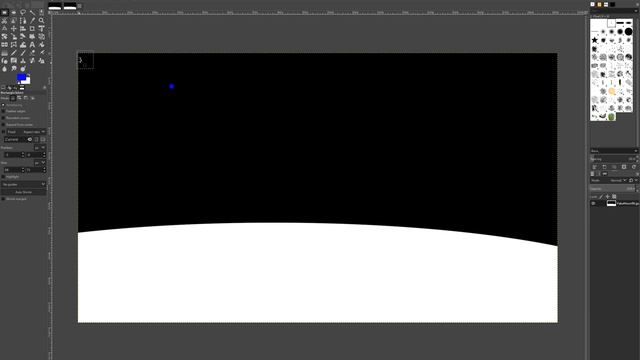Viewport: 640px width, 360px height.
Task: Toggle visibility eye of the layer
Action: coord(593,203)
